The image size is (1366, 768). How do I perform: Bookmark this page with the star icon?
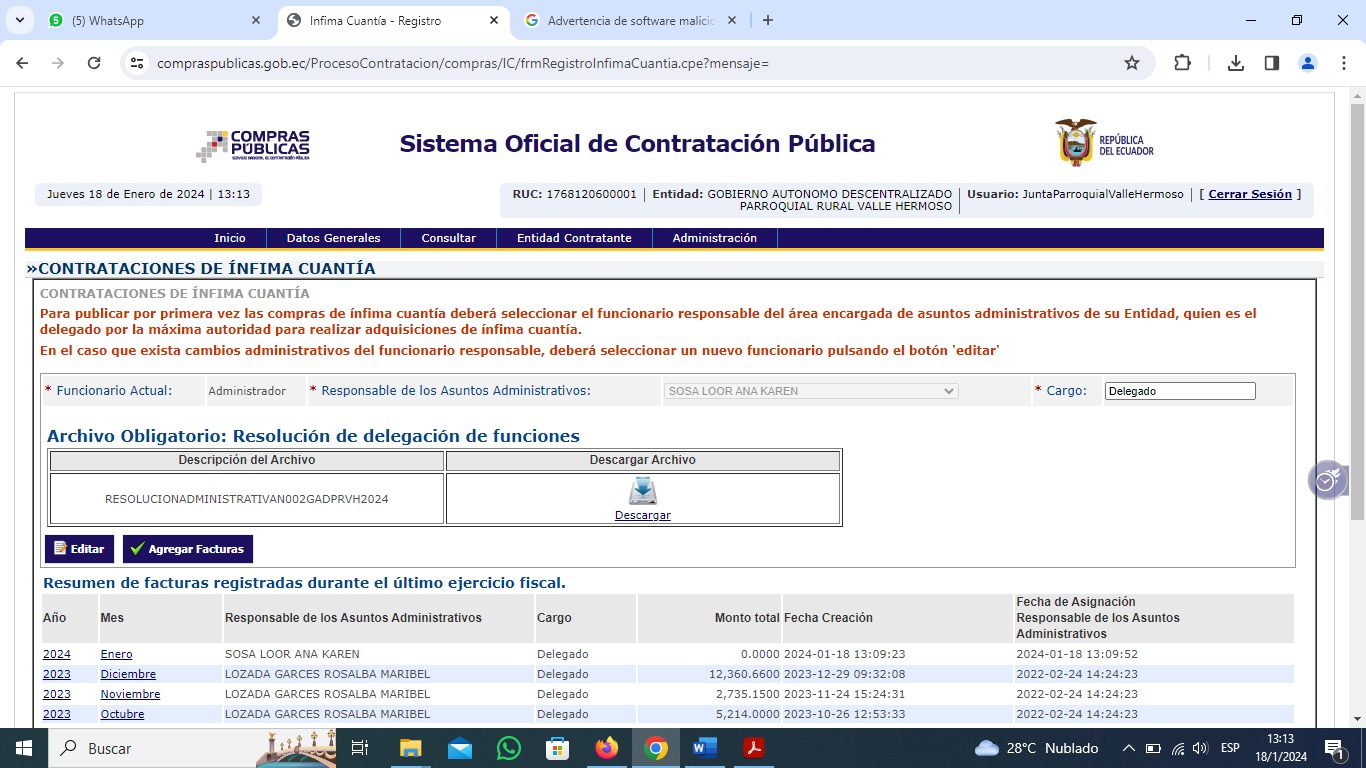pos(1132,63)
